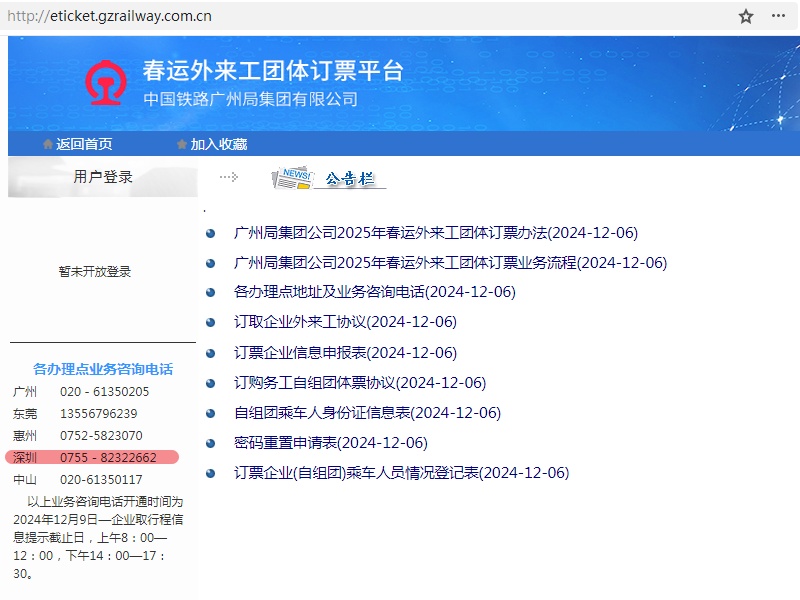Open 订票企业信息申报表 link
This screenshot has height=600, width=800.
[345, 353]
